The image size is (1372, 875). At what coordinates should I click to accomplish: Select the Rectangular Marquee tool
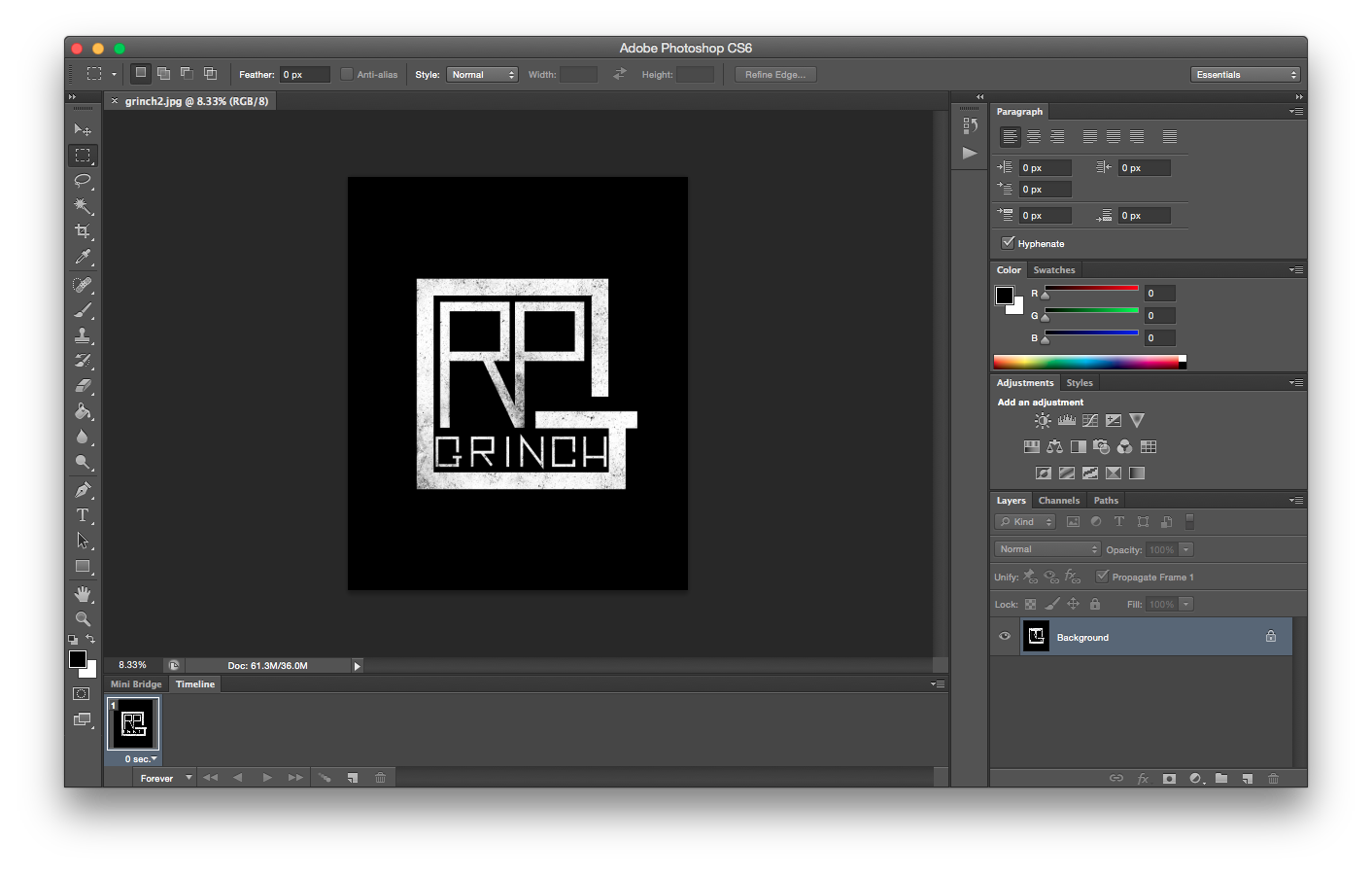point(83,156)
